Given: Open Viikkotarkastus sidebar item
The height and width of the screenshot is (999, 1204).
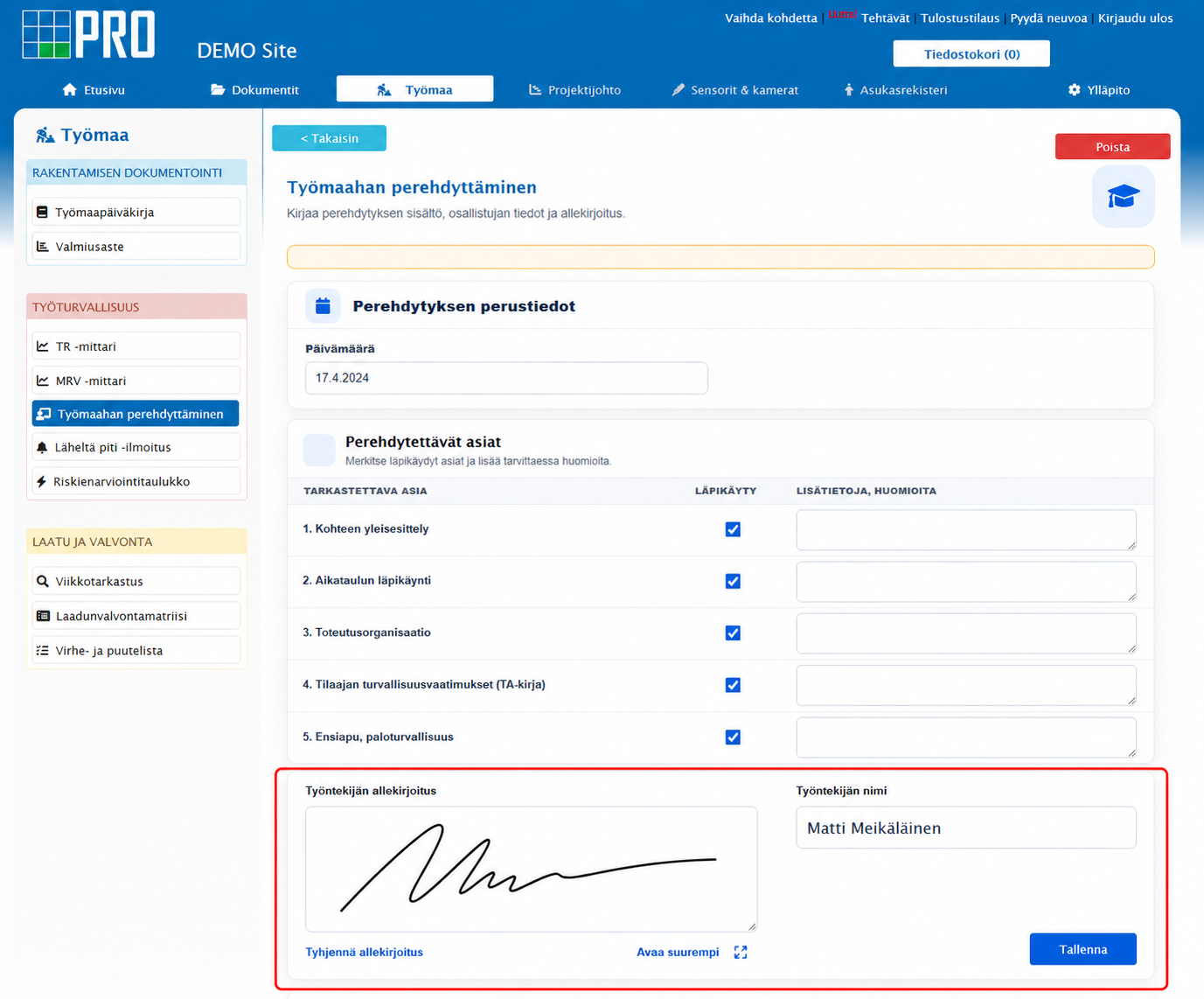Looking at the screenshot, I should click(136, 581).
